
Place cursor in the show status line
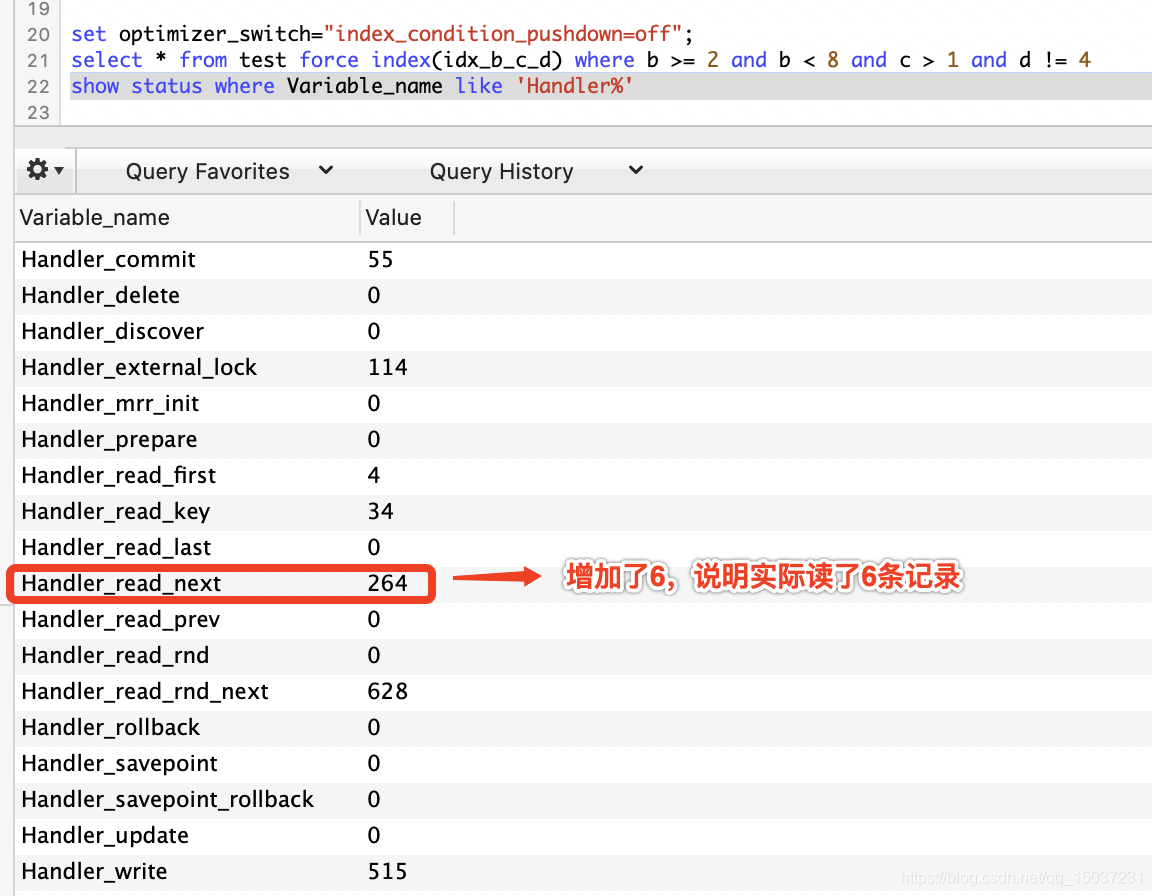click(x=352, y=87)
